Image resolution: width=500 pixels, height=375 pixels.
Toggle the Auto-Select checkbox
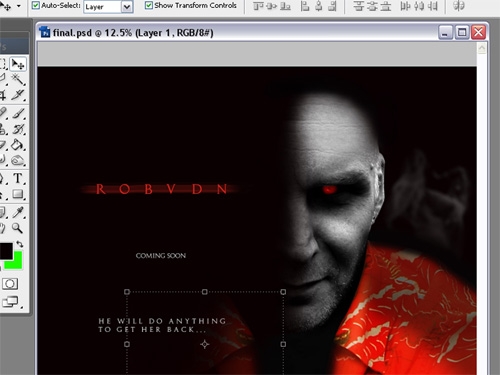pos(35,5)
